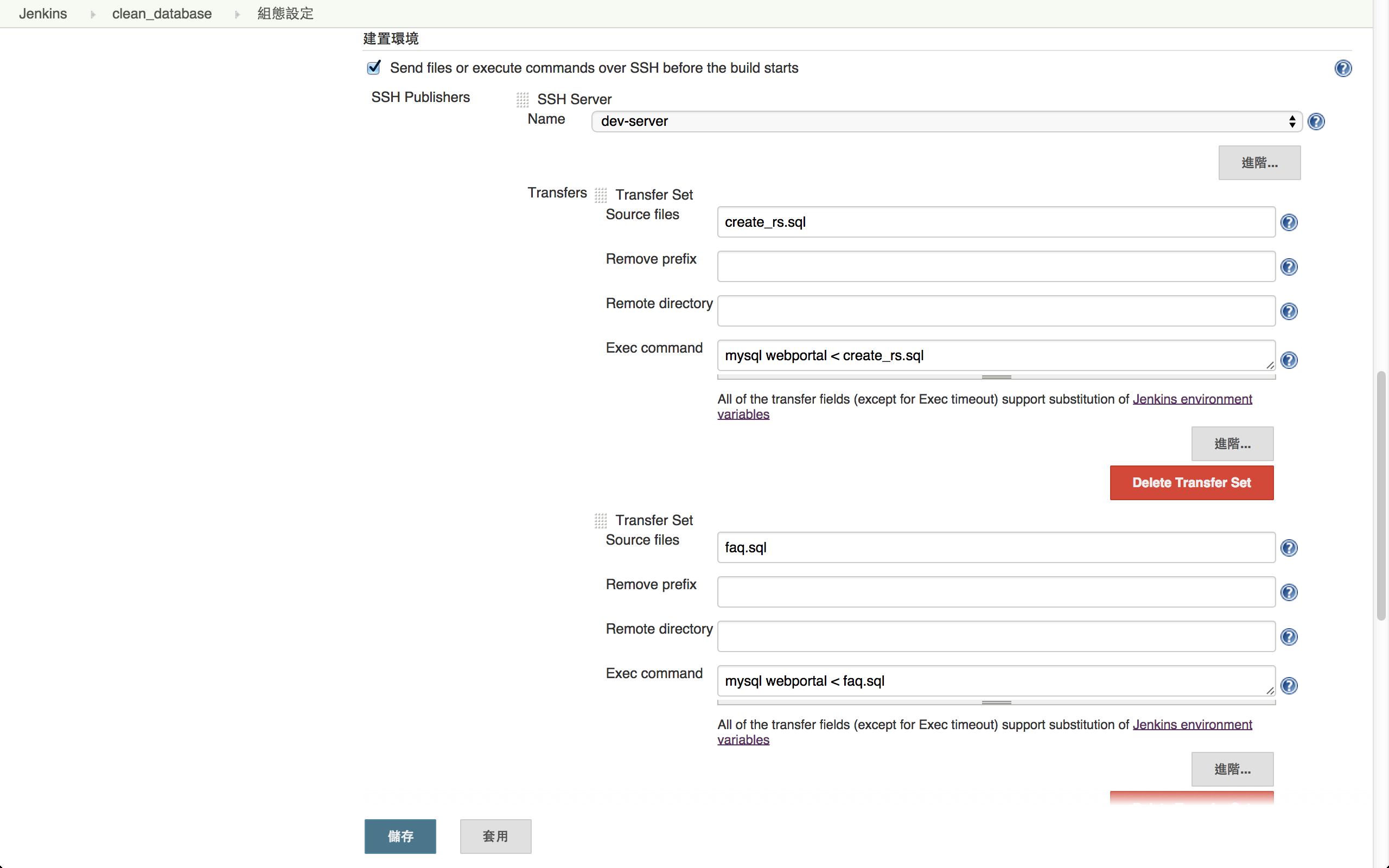Open help for second Remove prefix field
The width and height of the screenshot is (1389, 868).
pos(1289,592)
